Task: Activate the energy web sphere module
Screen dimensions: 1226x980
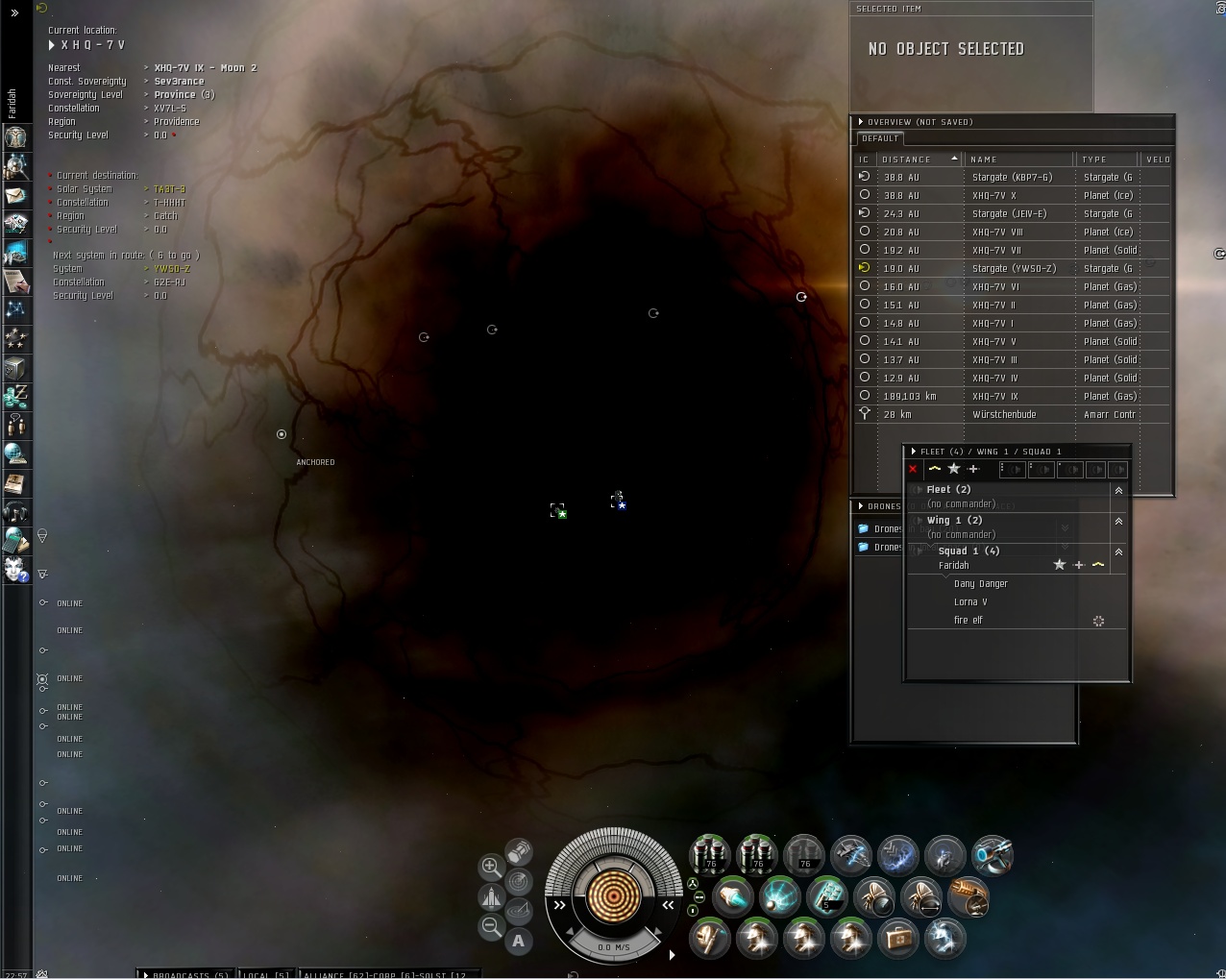Action: coord(780,897)
